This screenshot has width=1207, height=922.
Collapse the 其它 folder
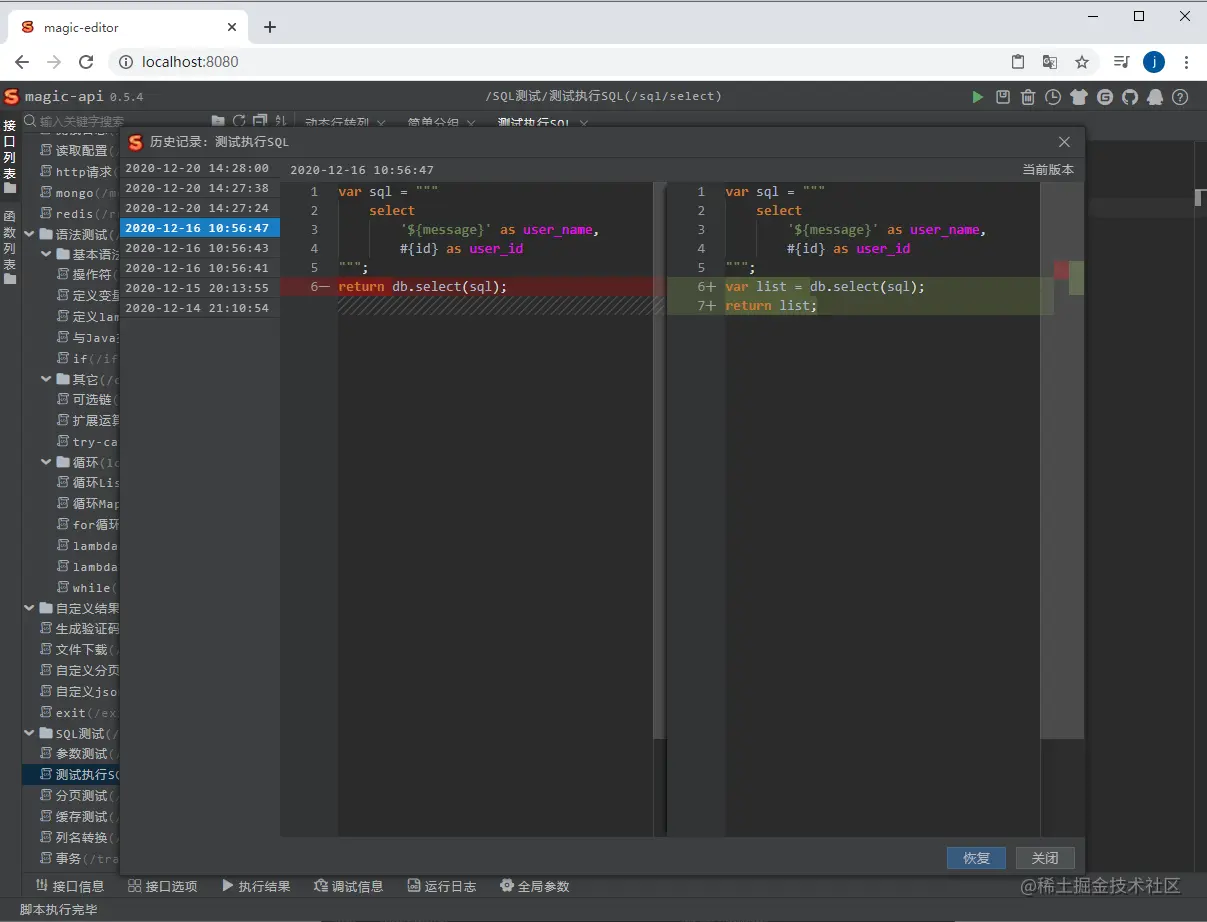tap(45, 380)
